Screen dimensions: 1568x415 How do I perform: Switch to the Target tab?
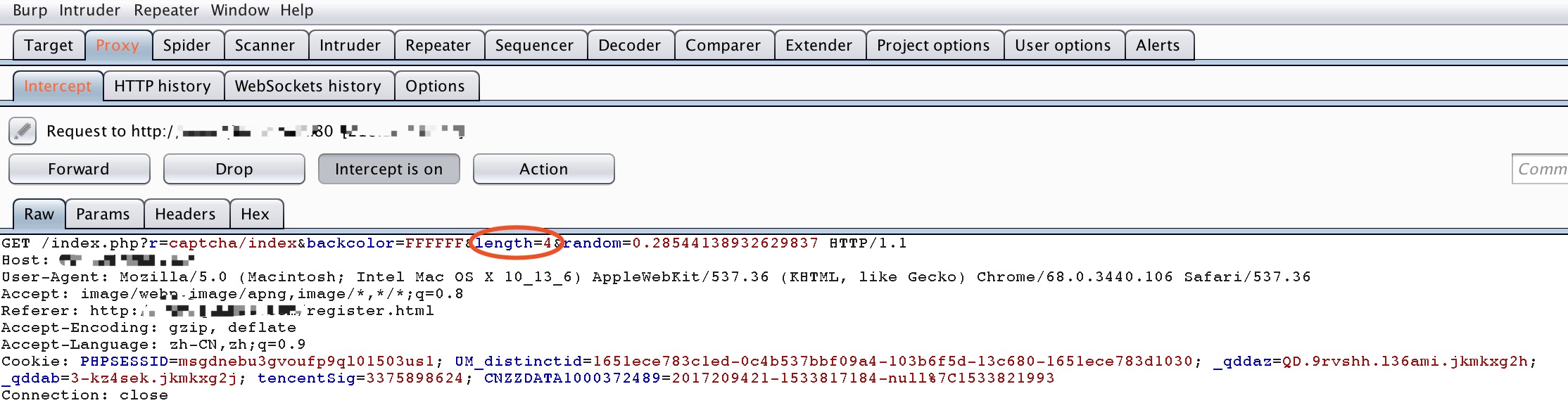point(49,45)
